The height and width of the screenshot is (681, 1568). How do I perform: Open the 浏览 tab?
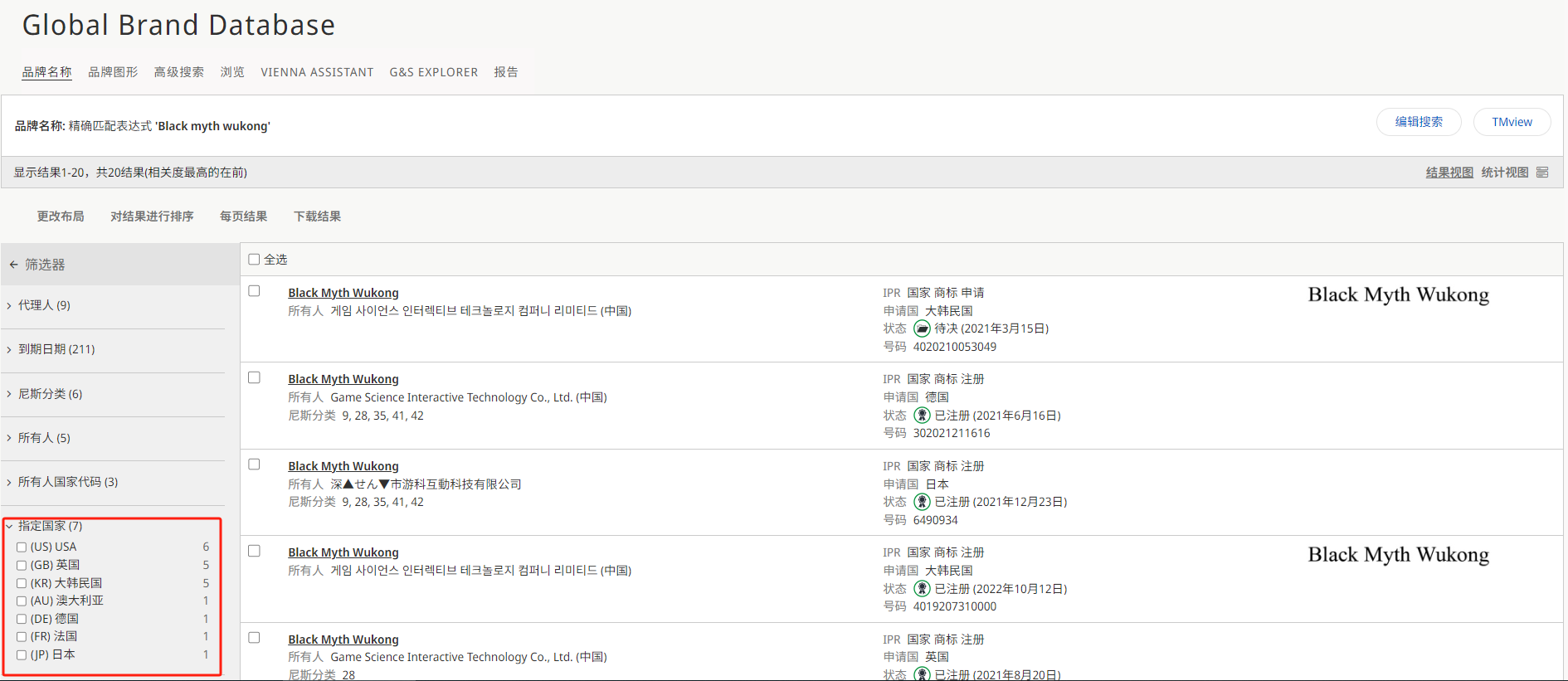[232, 72]
